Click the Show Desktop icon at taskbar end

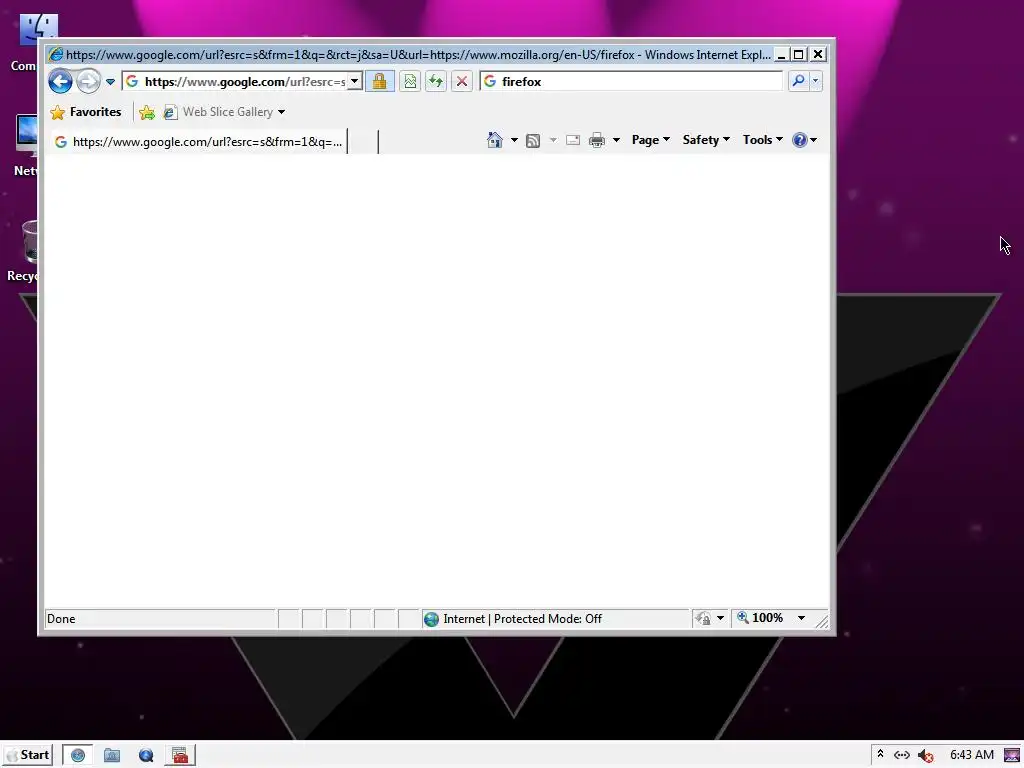point(1012,756)
